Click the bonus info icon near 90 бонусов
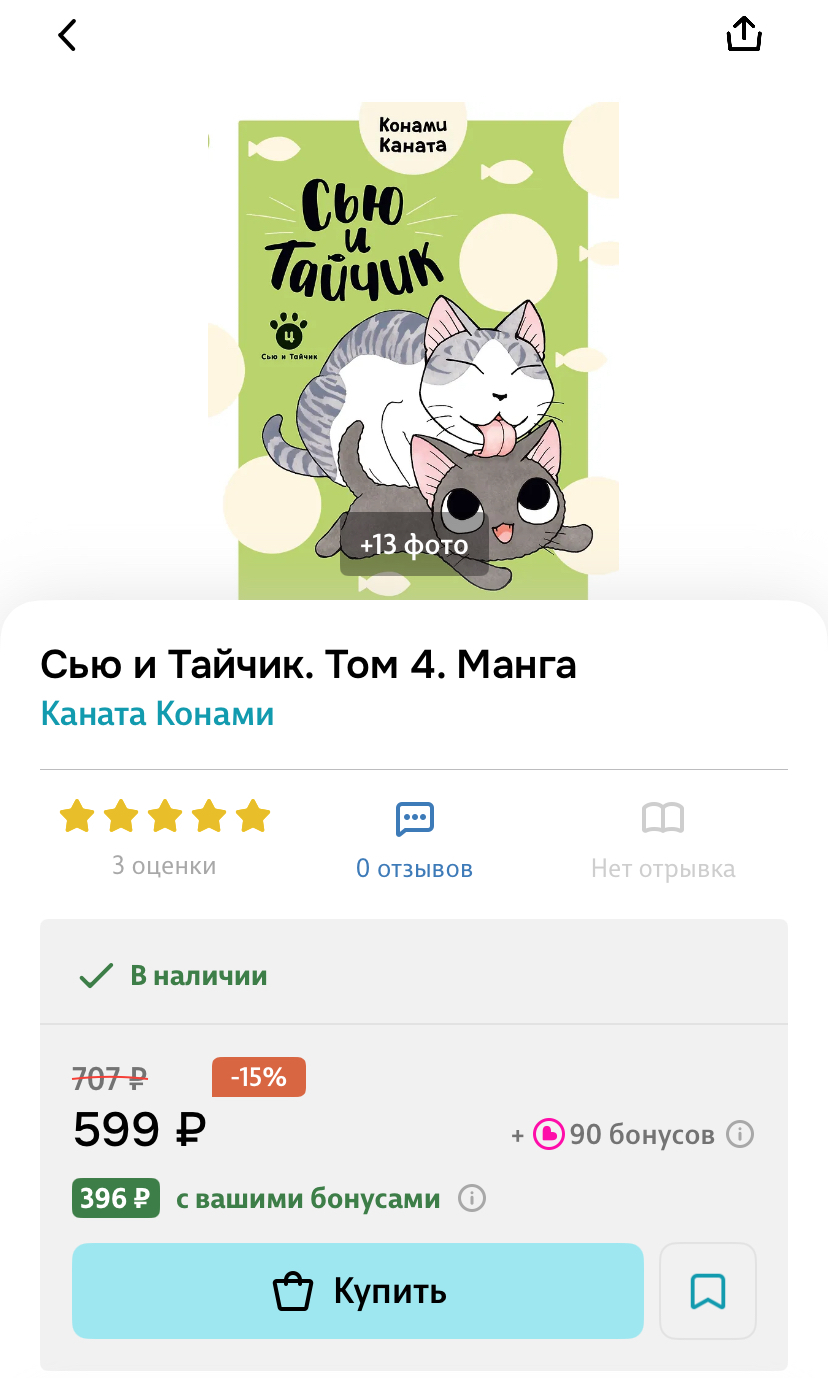The height and width of the screenshot is (1378, 828). (739, 1134)
